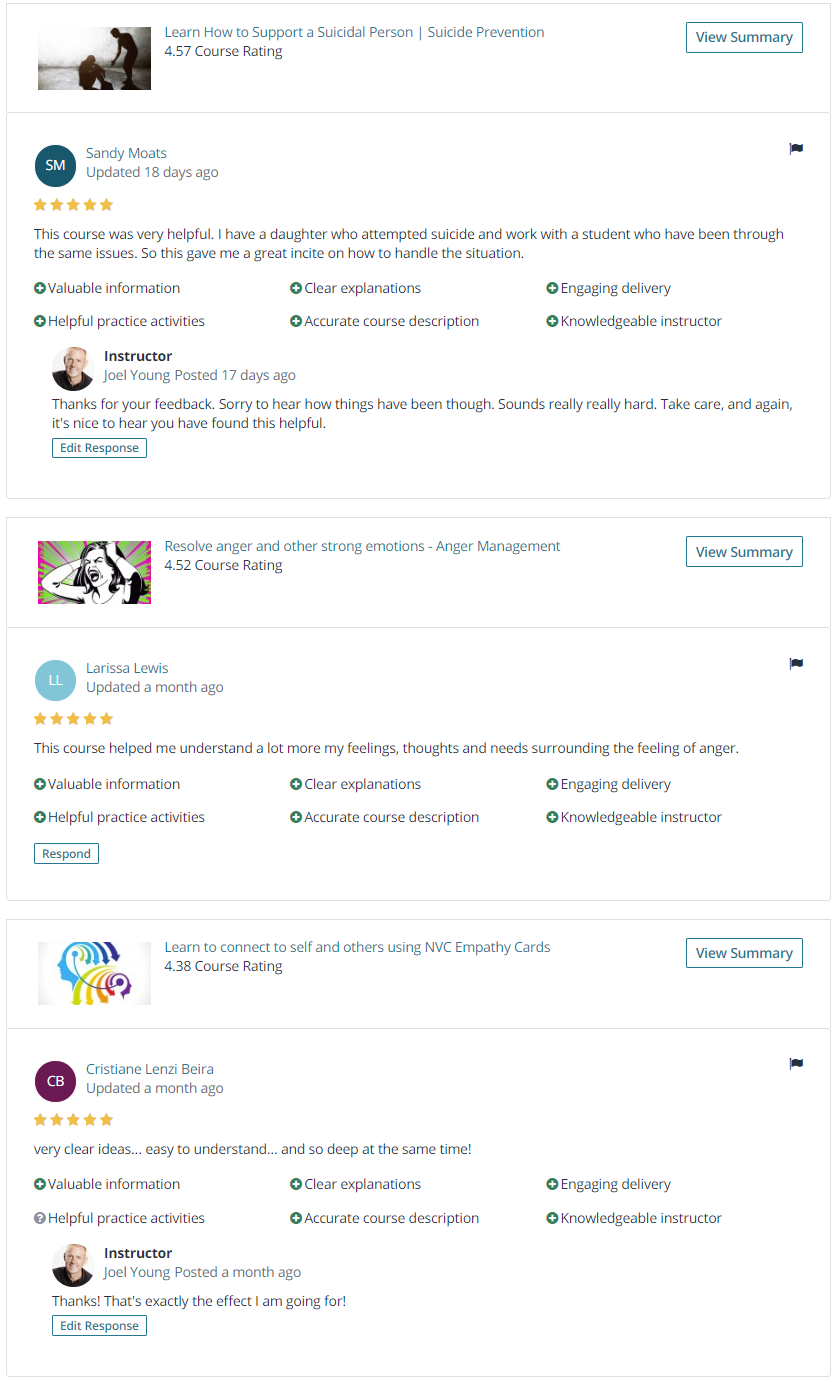The height and width of the screenshot is (1382, 837).
Task: Open the Learn How to Support a Suicidal Person course link
Action: click(355, 32)
